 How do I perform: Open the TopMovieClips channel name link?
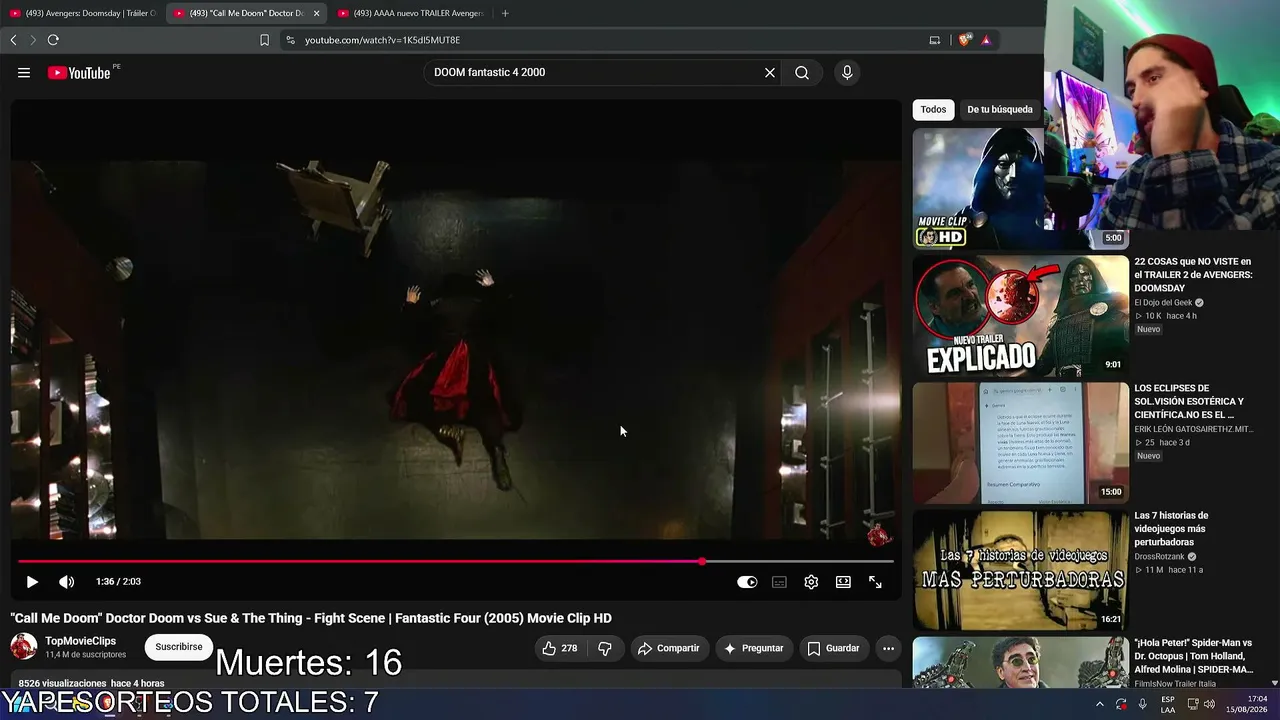point(81,641)
